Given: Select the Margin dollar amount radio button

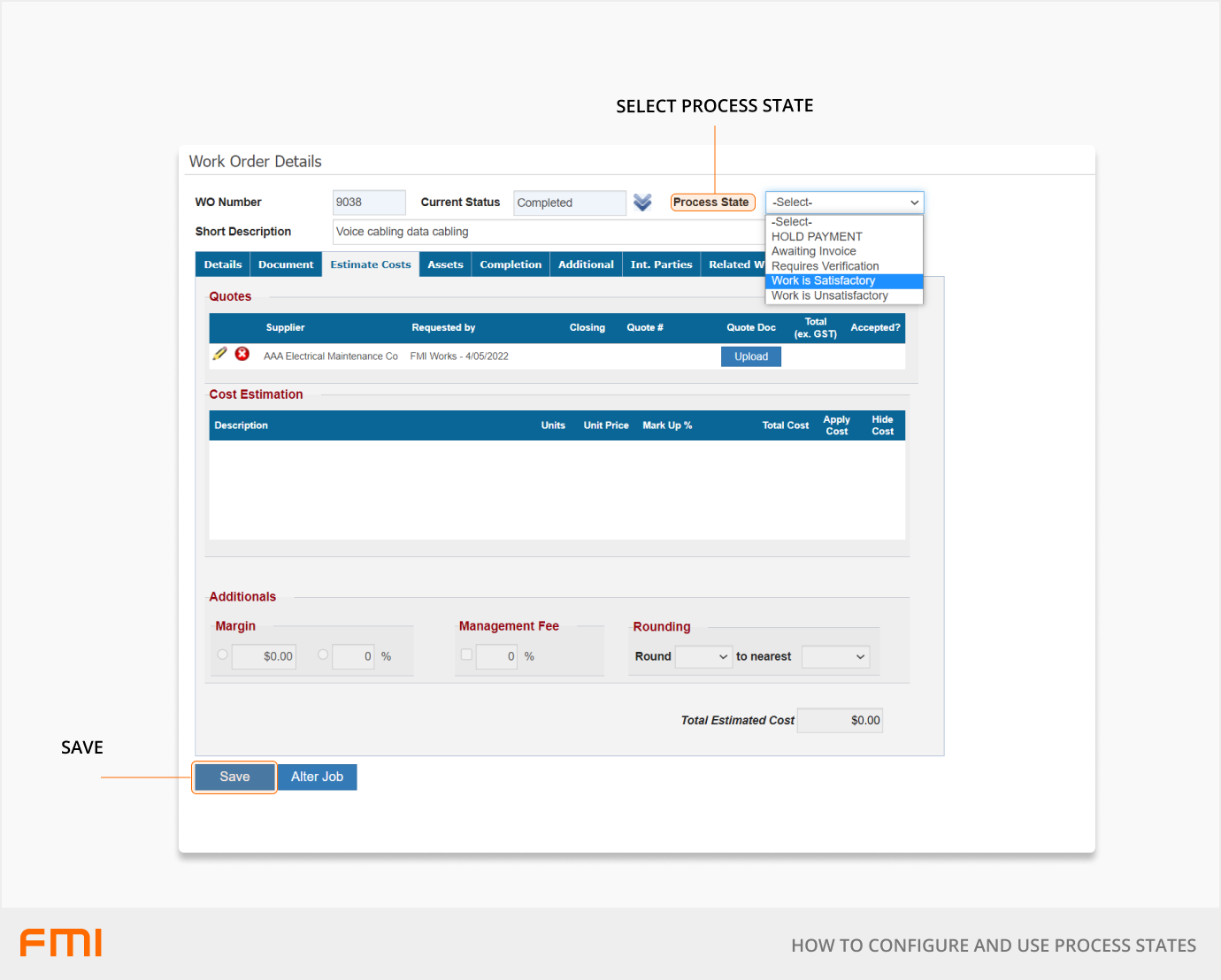Looking at the screenshot, I should pyautogui.click(x=222, y=655).
